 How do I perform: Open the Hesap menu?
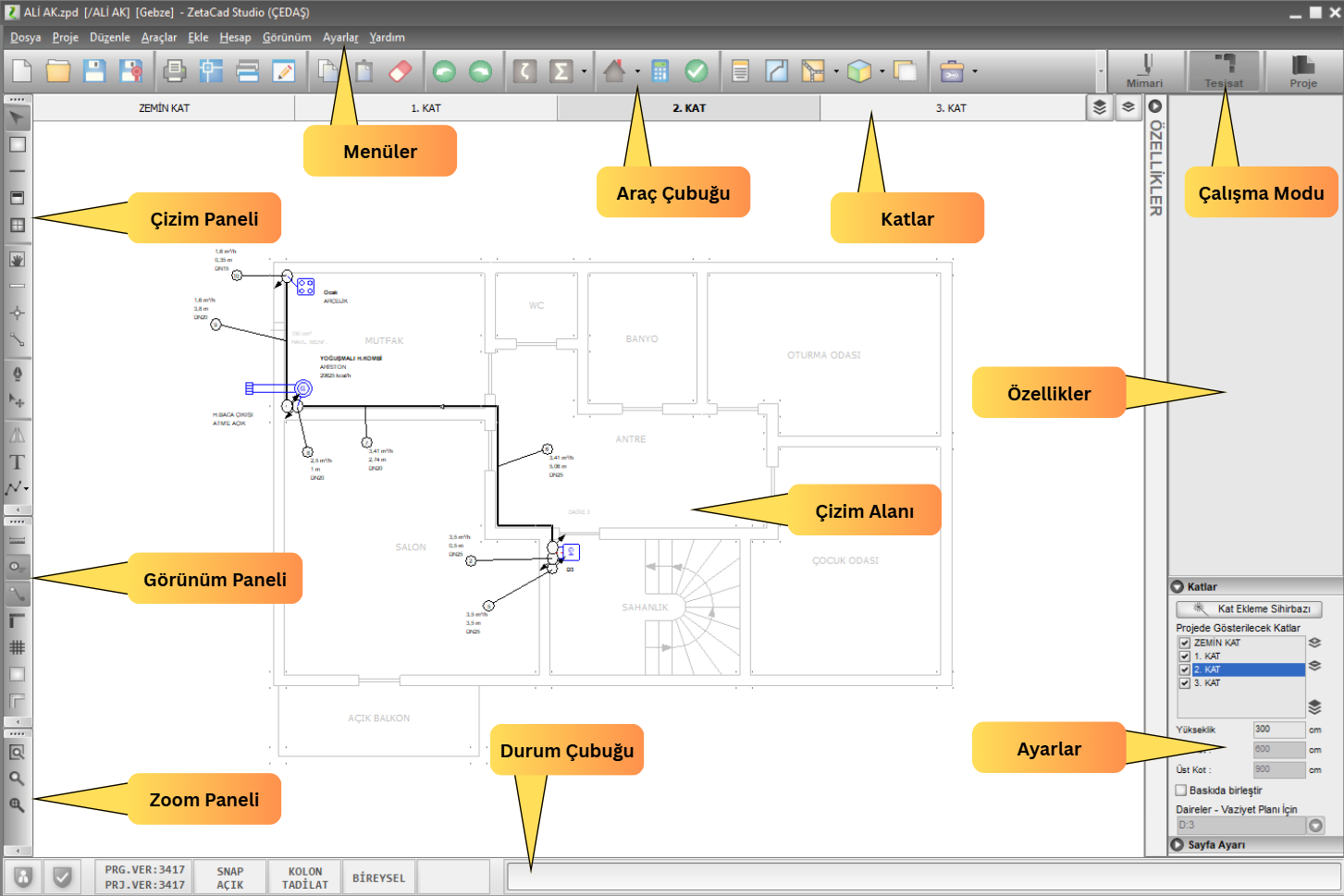coord(235,38)
